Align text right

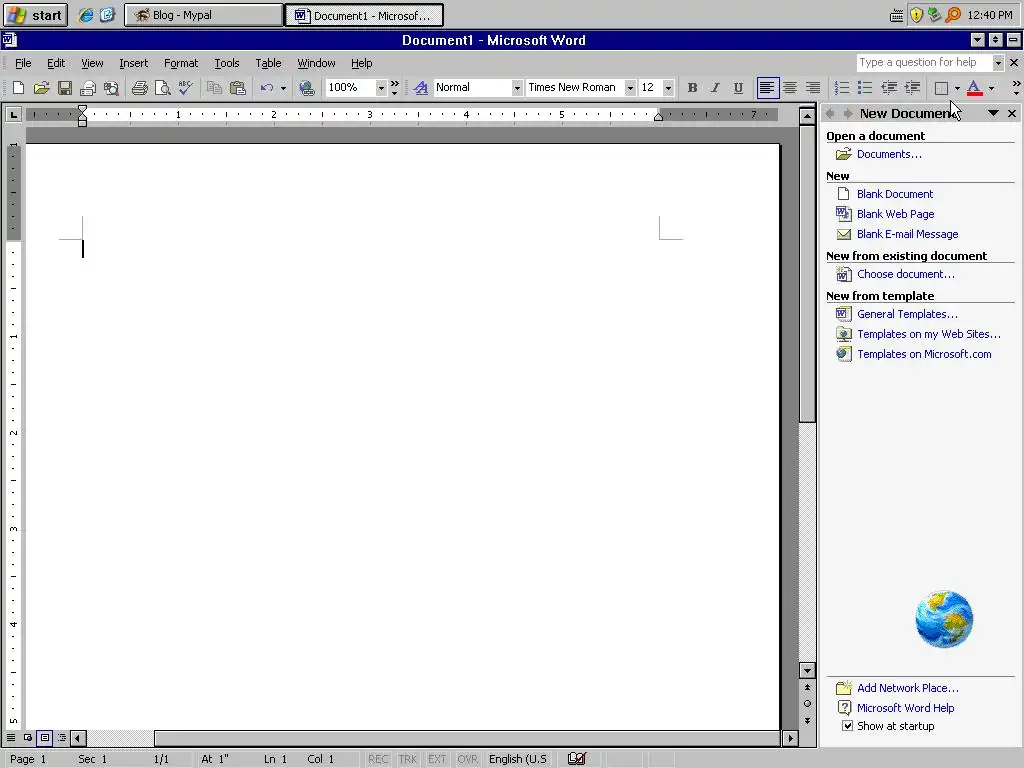tap(813, 88)
